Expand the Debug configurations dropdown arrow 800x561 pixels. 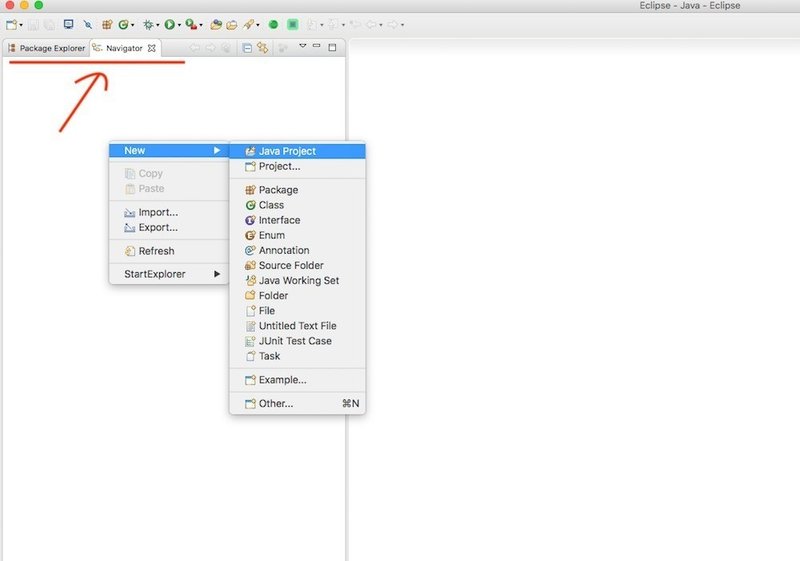[158, 25]
